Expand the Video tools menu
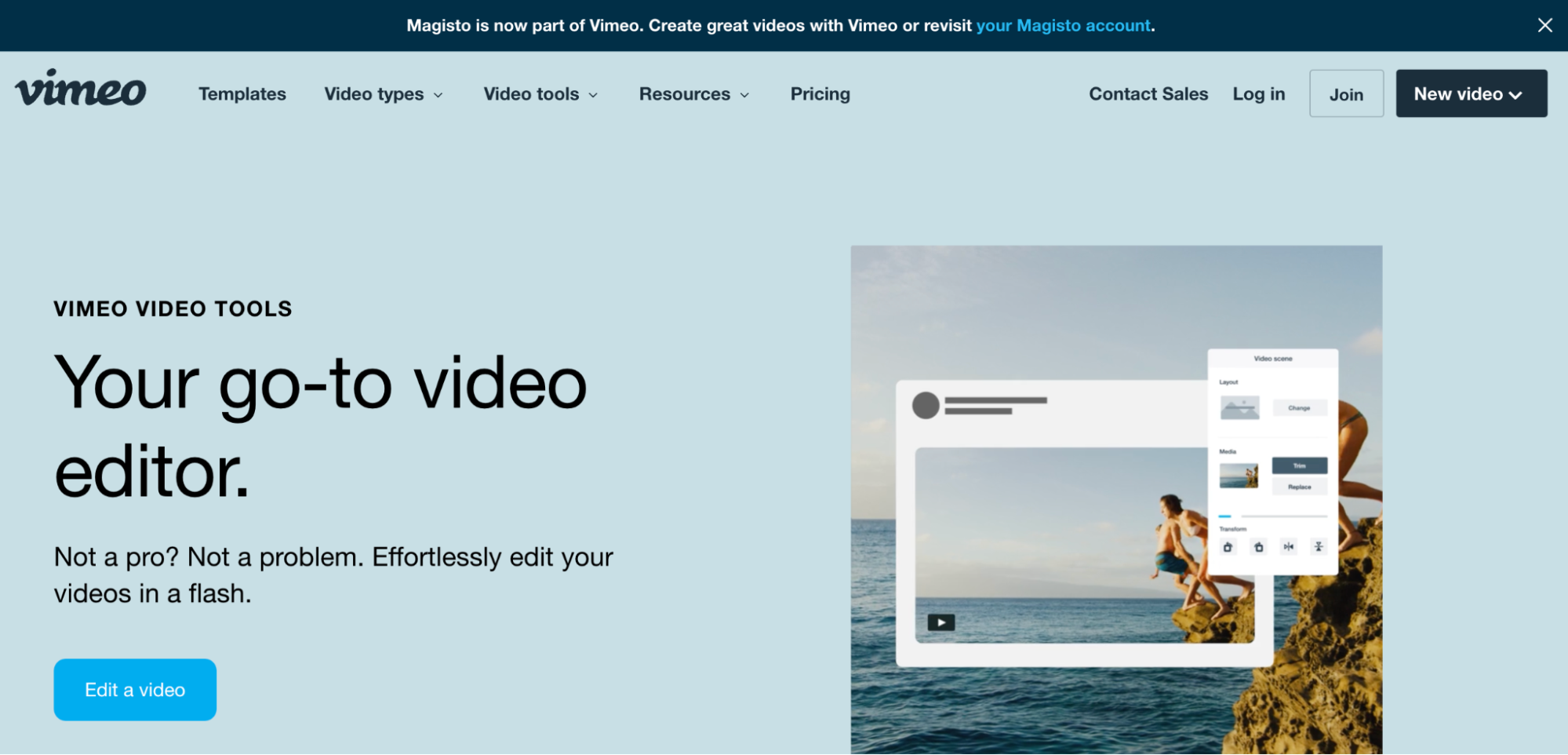This screenshot has width=1568, height=755. coord(540,94)
